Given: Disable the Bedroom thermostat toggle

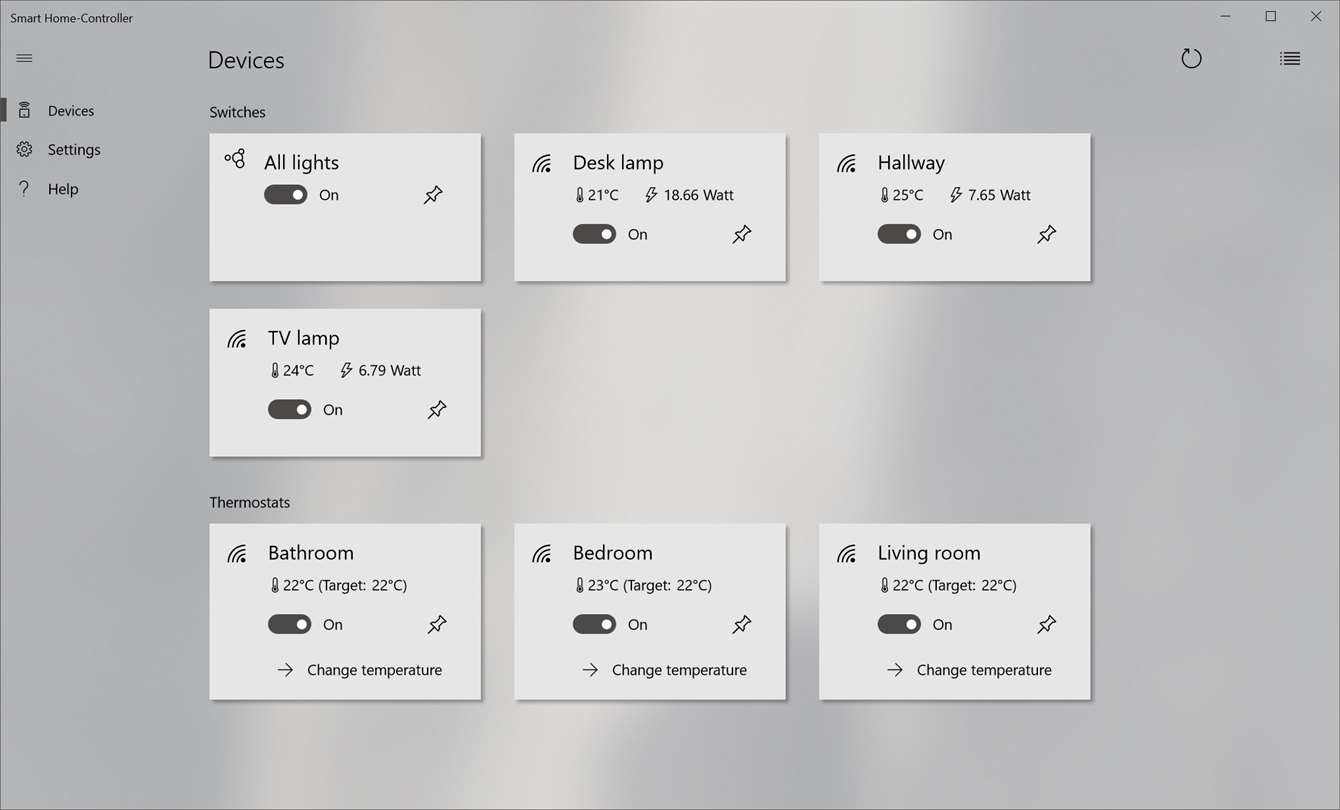Looking at the screenshot, I should tap(594, 624).
